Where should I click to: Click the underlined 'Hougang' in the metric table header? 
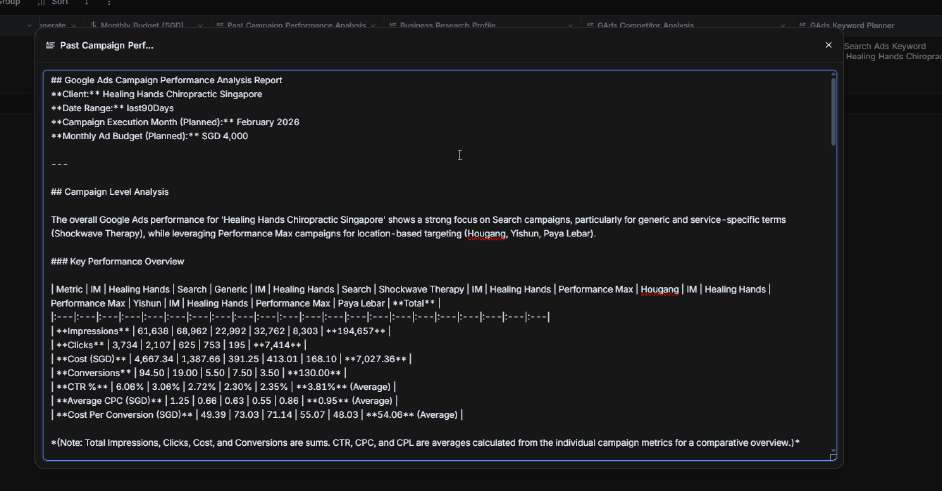click(x=659, y=290)
